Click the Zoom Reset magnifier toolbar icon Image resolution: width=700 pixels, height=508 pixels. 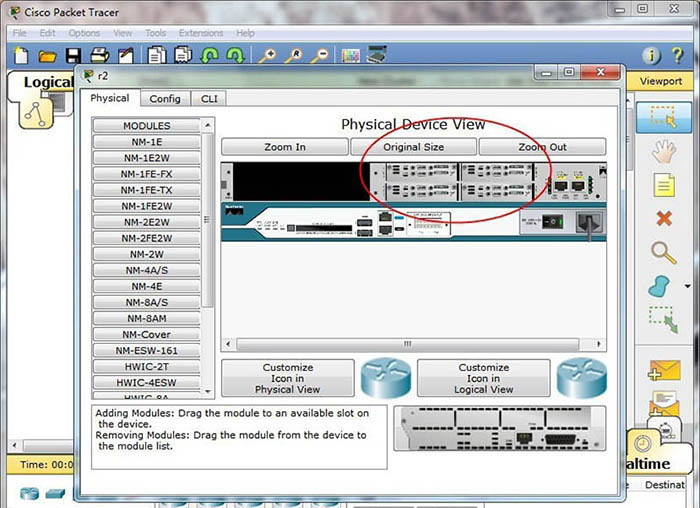coord(294,56)
